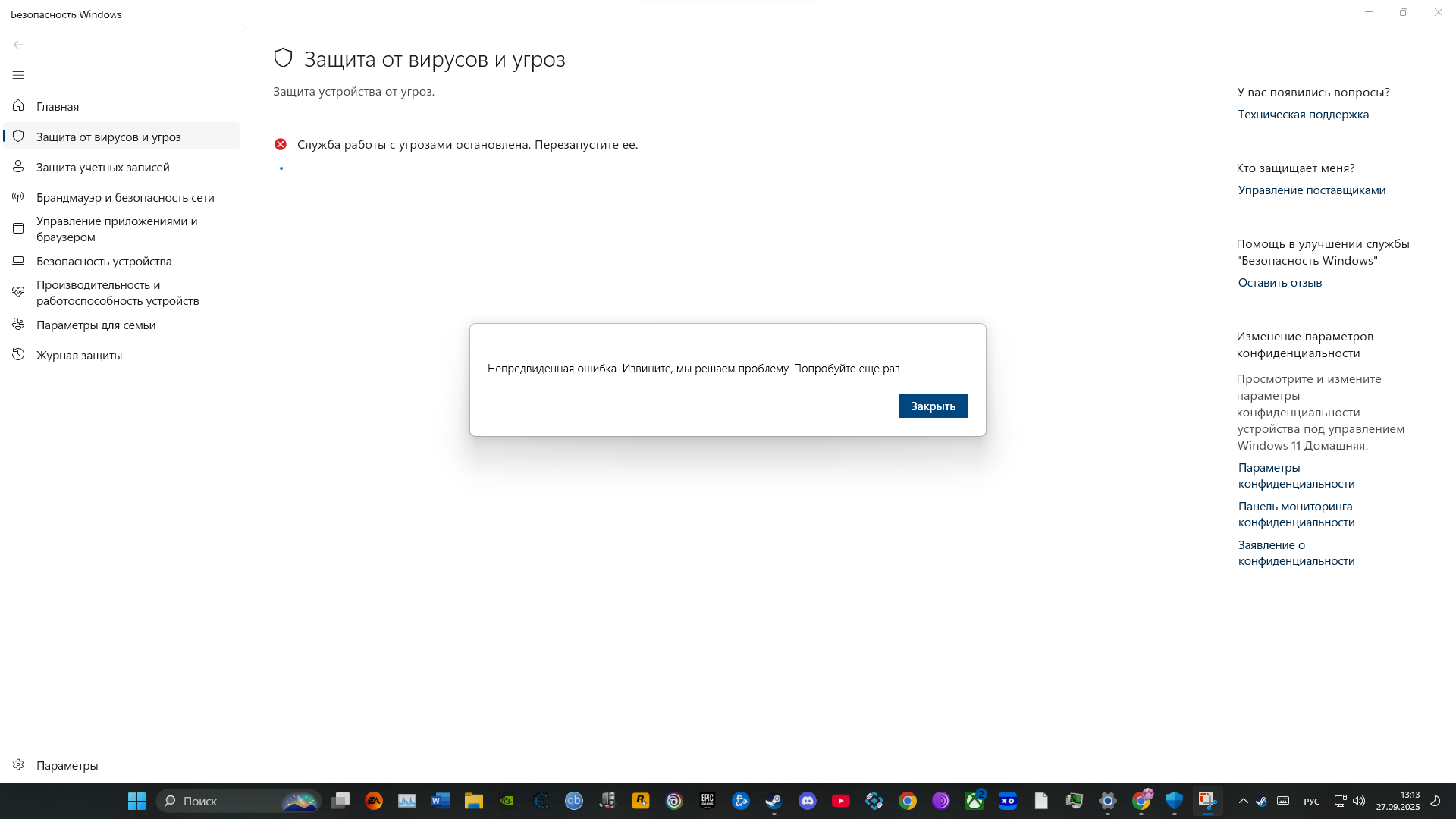Open Discord from taskbar
The height and width of the screenshot is (819, 1456).
(808, 801)
